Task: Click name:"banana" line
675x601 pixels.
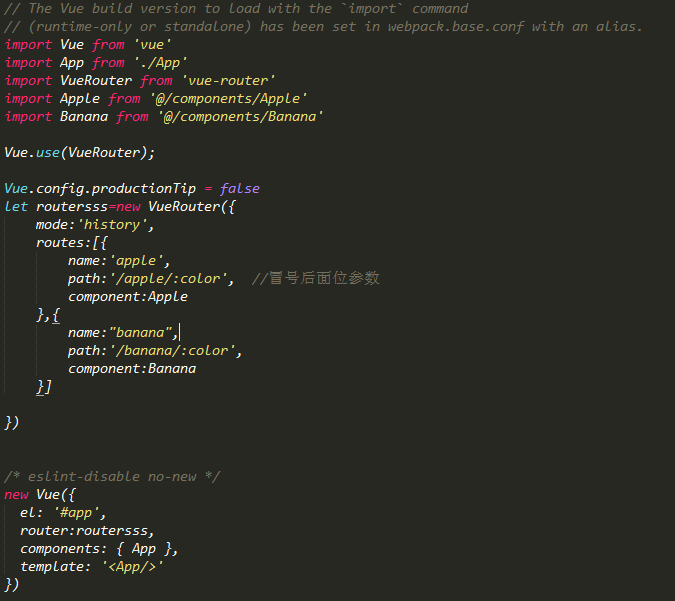Action: (123, 333)
